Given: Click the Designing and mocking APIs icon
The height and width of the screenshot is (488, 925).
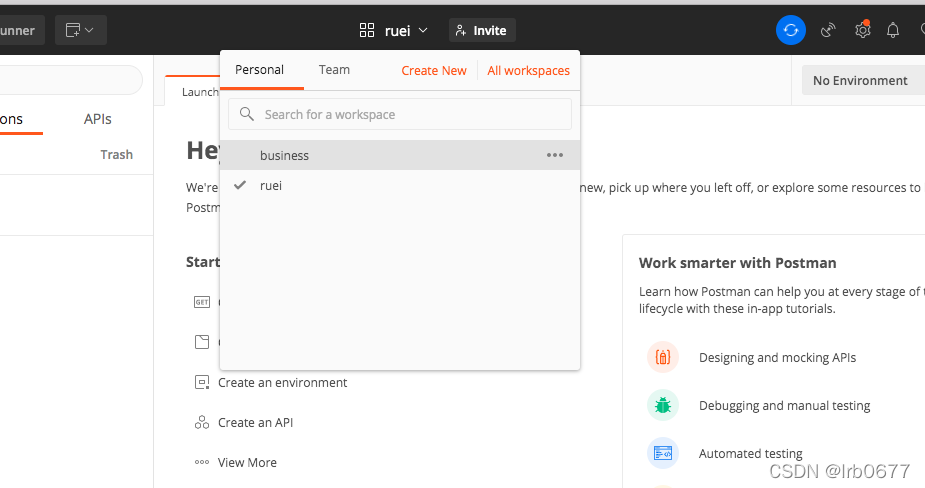Looking at the screenshot, I should pos(663,357).
